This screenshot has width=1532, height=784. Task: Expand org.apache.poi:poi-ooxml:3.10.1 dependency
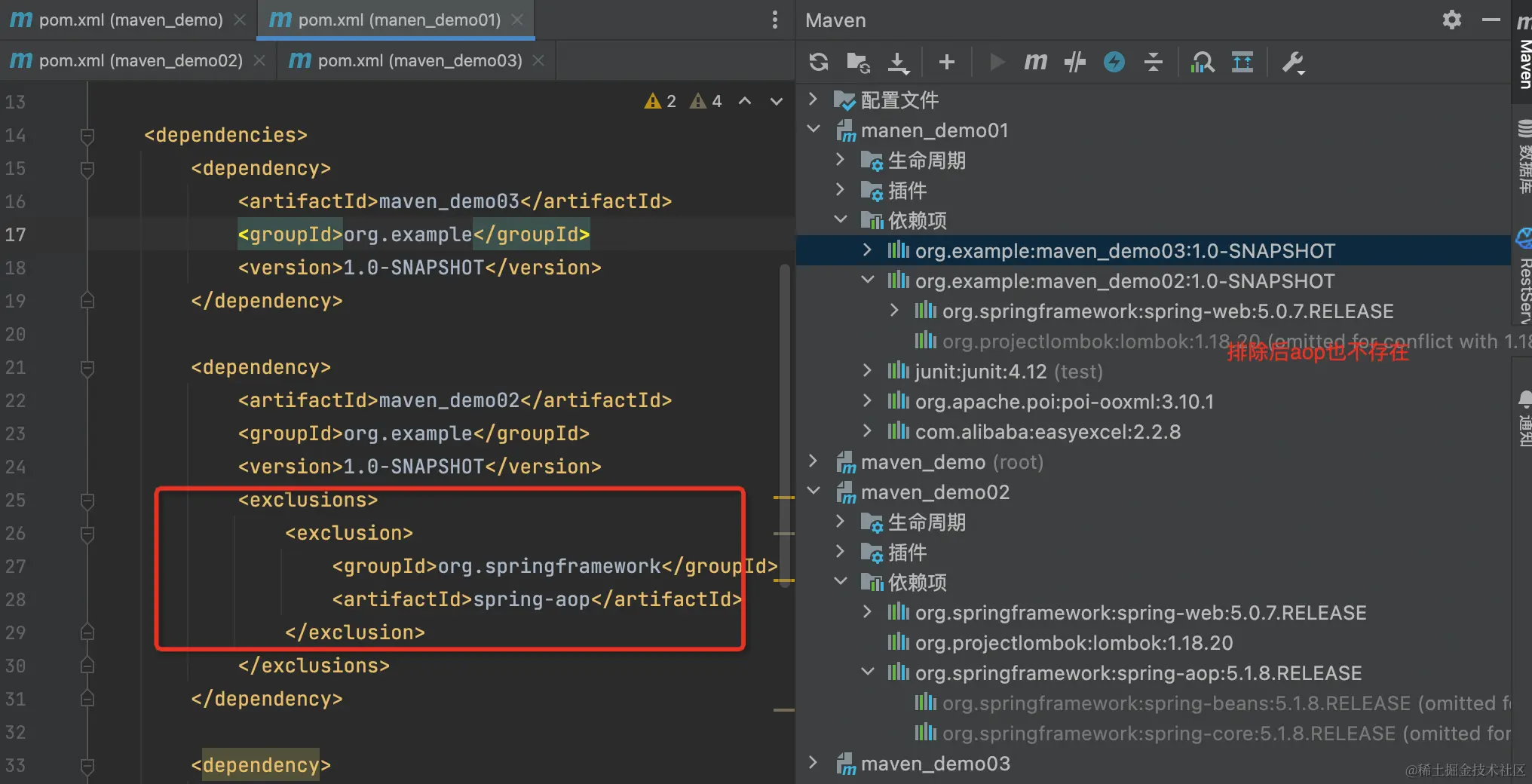pyautogui.click(x=867, y=401)
